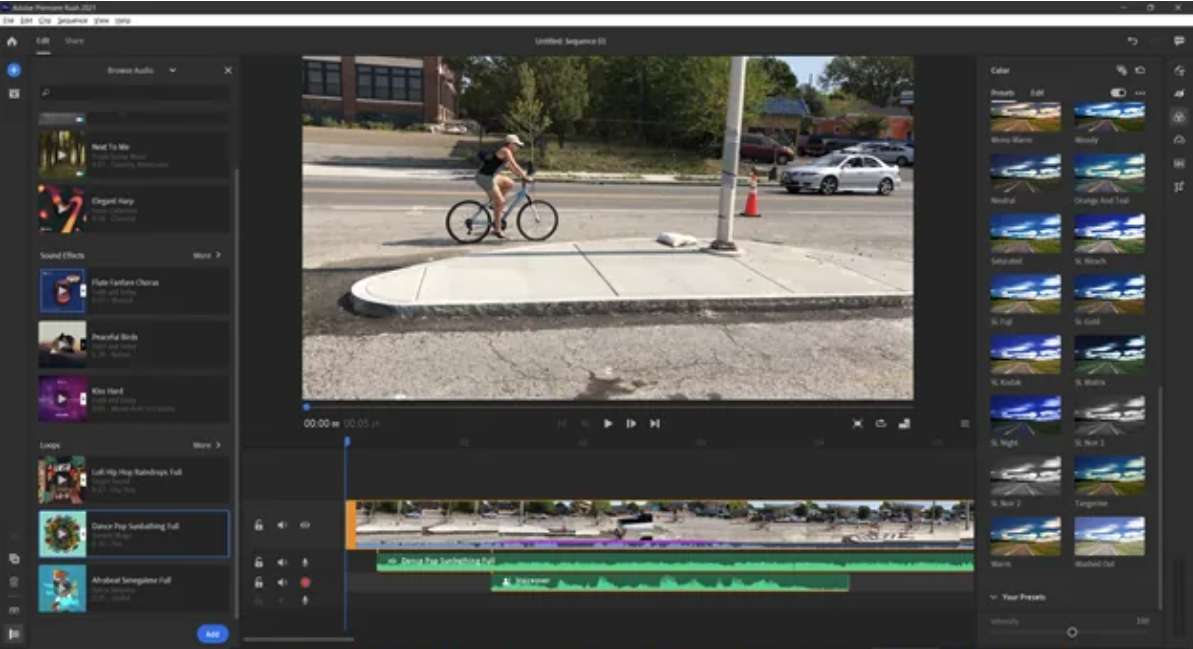The width and height of the screenshot is (1193, 649).
Task: Select the Color panel icon in the right sidebar
Action: pyautogui.click(x=1179, y=117)
